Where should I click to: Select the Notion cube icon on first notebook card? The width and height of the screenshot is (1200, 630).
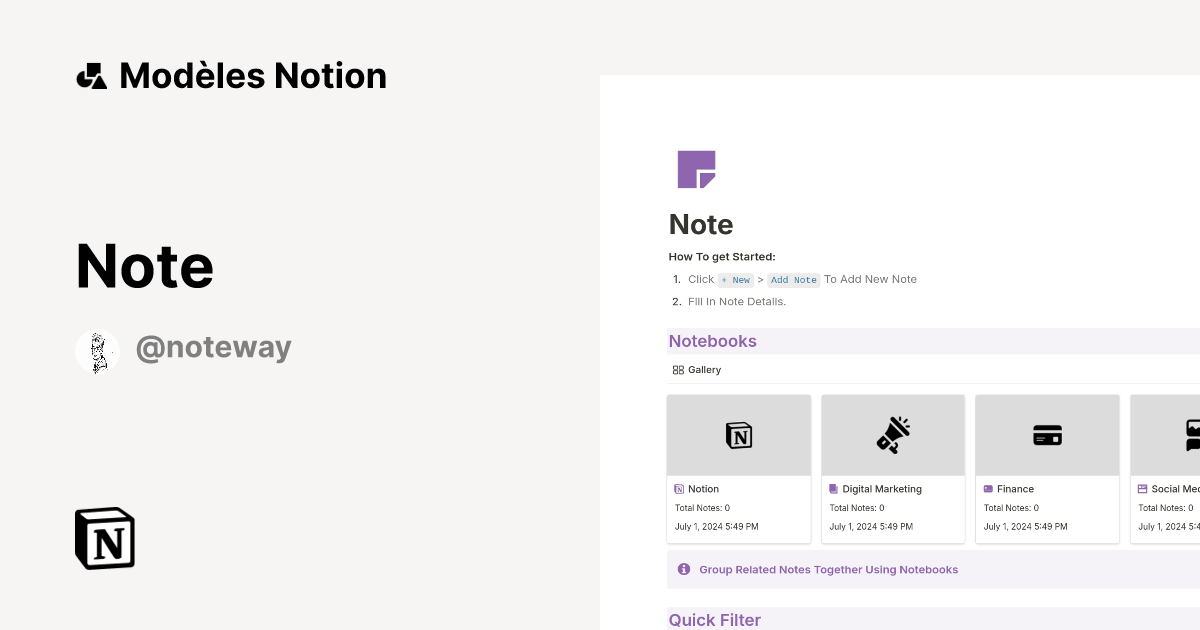(738, 434)
